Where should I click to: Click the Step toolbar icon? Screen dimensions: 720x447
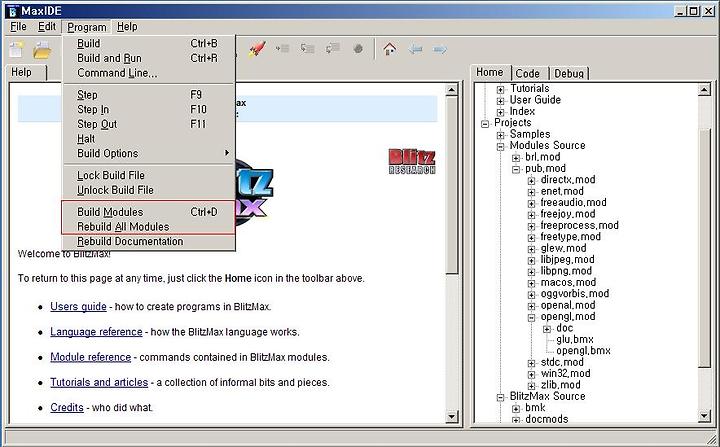282,48
